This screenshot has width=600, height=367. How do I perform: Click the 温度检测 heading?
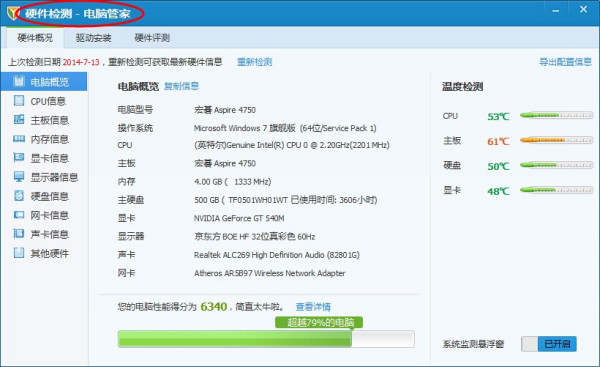point(462,87)
